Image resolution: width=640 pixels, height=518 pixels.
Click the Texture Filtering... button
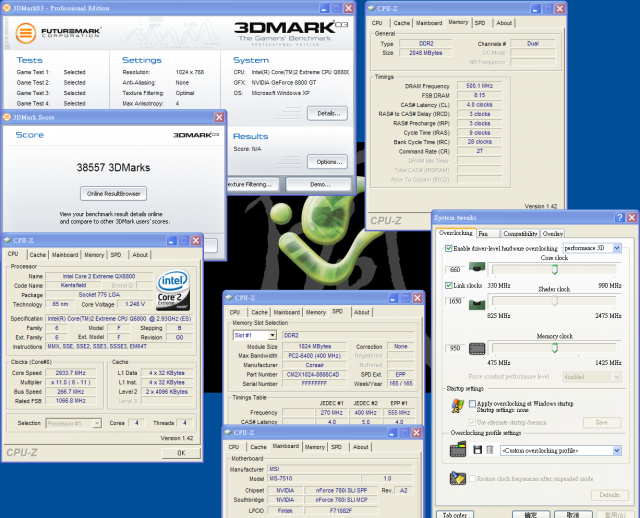tap(253, 185)
